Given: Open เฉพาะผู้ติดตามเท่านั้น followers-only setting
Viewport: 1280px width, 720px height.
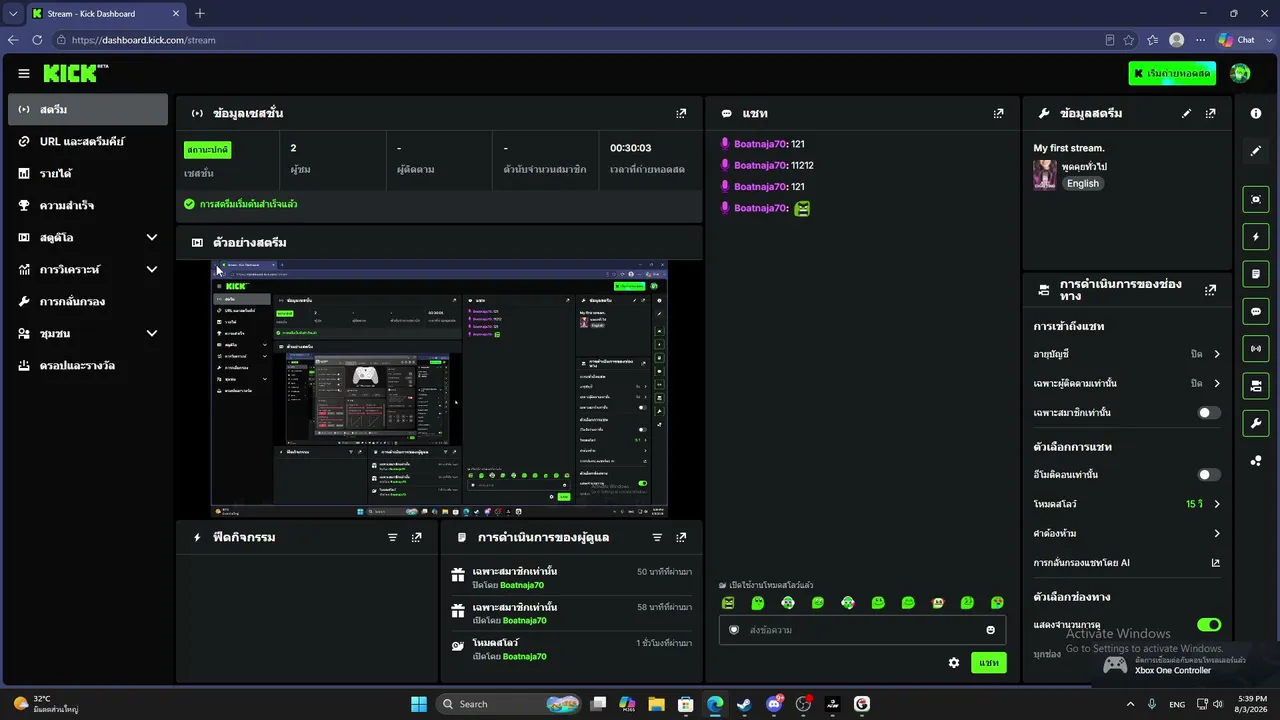Looking at the screenshot, I should [x=1127, y=383].
